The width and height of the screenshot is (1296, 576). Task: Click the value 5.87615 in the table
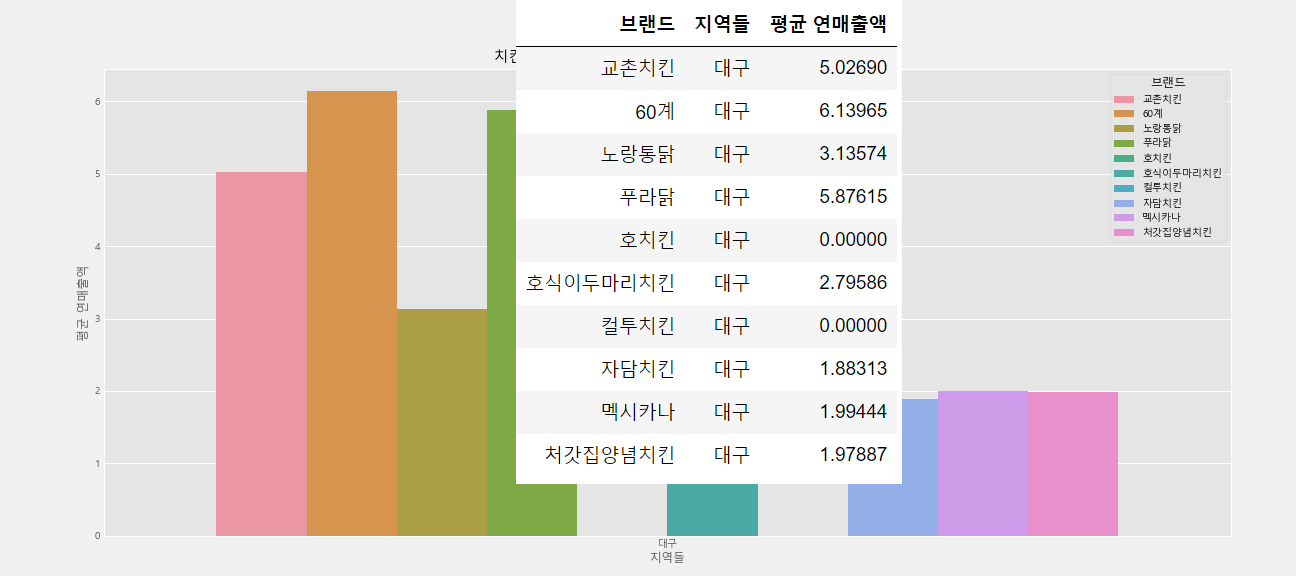click(853, 197)
